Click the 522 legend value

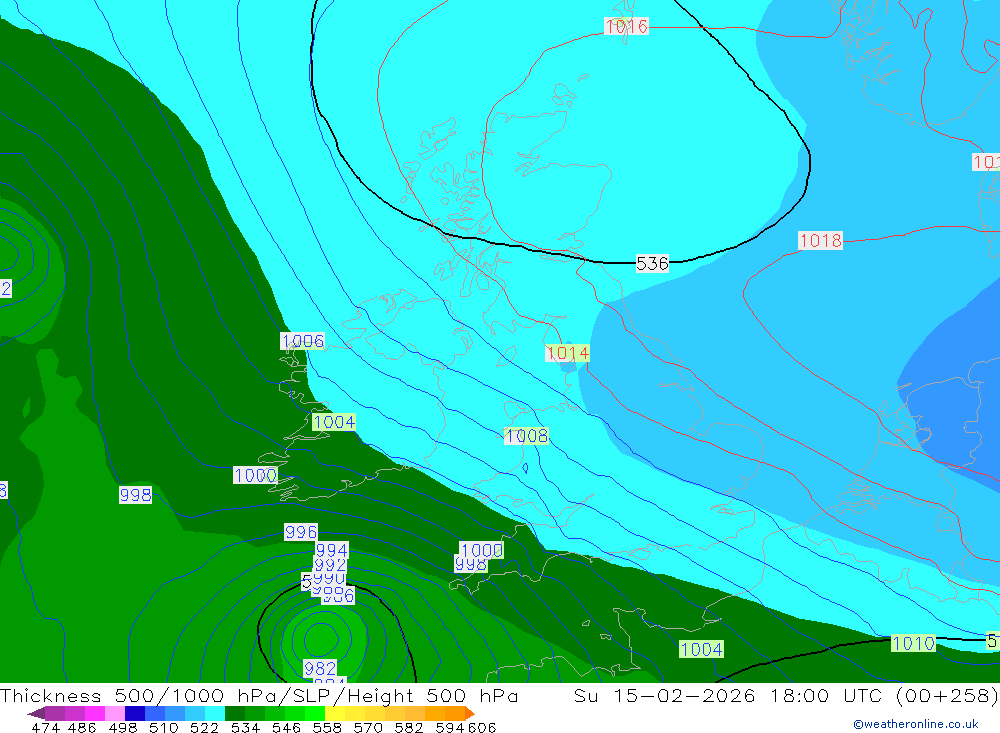pyautogui.click(x=205, y=727)
